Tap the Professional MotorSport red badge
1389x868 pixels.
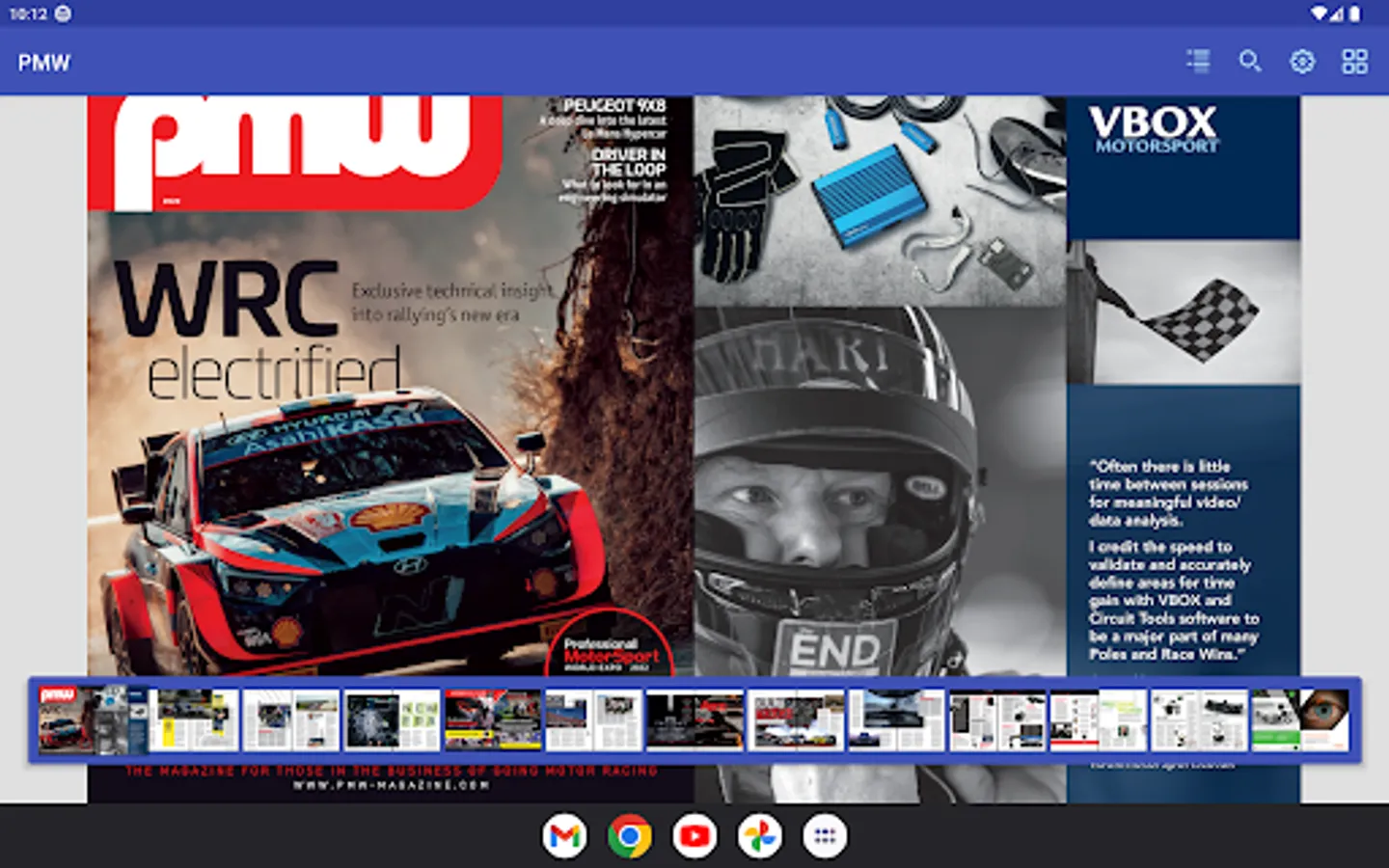coord(610,644)
